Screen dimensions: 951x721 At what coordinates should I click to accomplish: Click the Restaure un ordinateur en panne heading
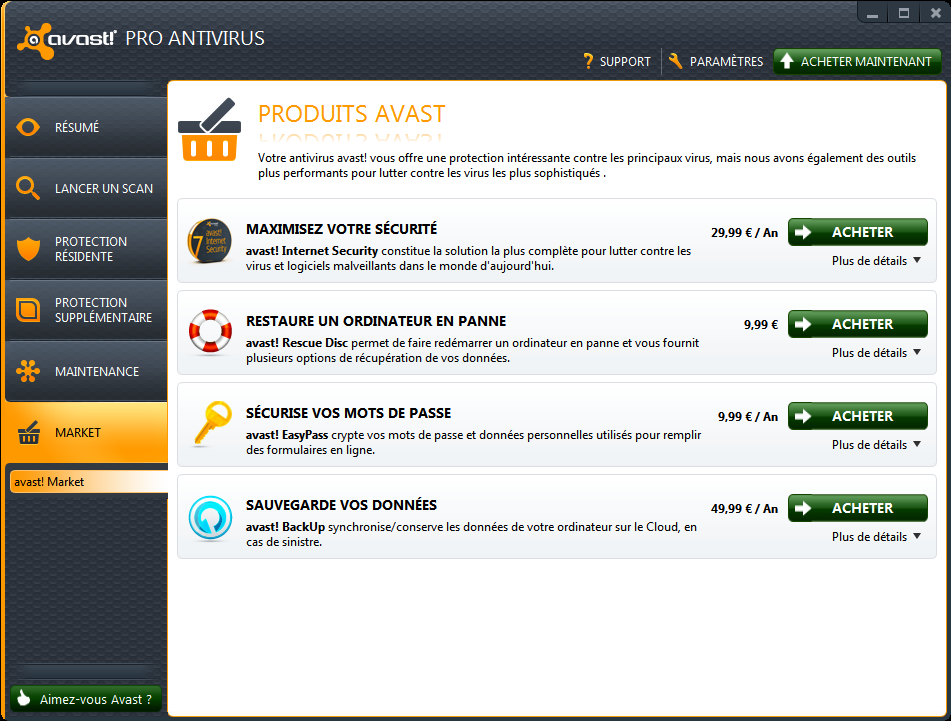[376, 321]
